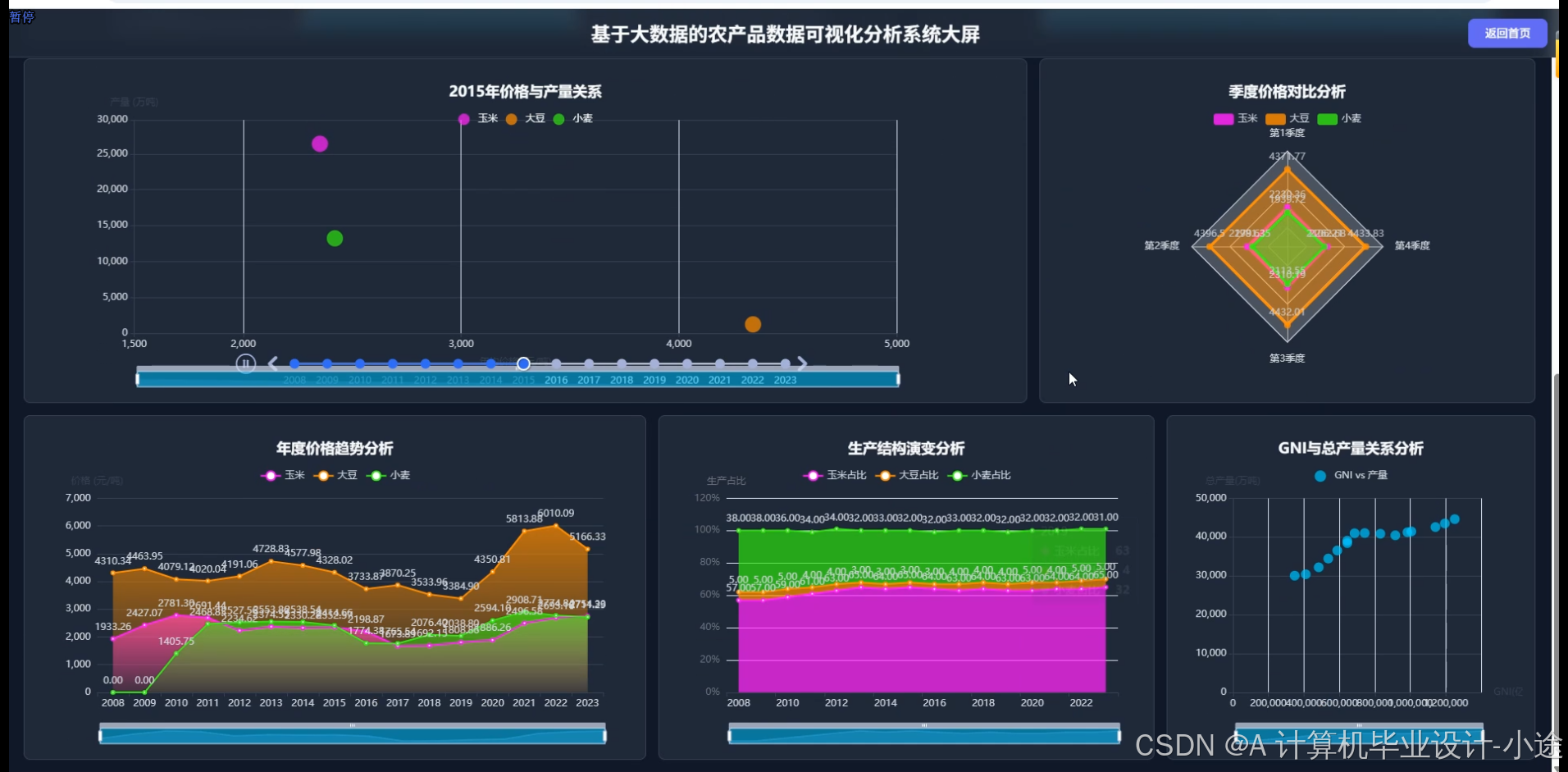Toggle 大豆占比 legend in 生产结构演变分析
Image resolution: width=1568 pixels, height=772 pixels.
tap(907, 475)
